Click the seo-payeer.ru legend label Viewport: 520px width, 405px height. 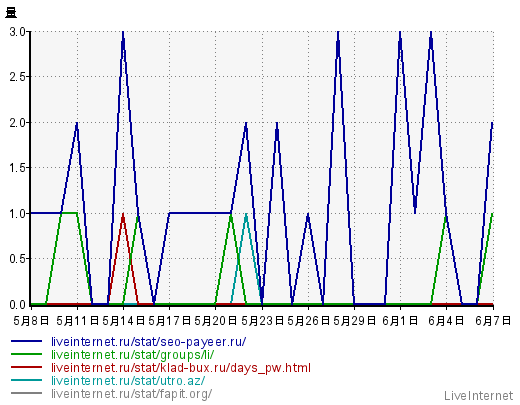tap(149, 342)
